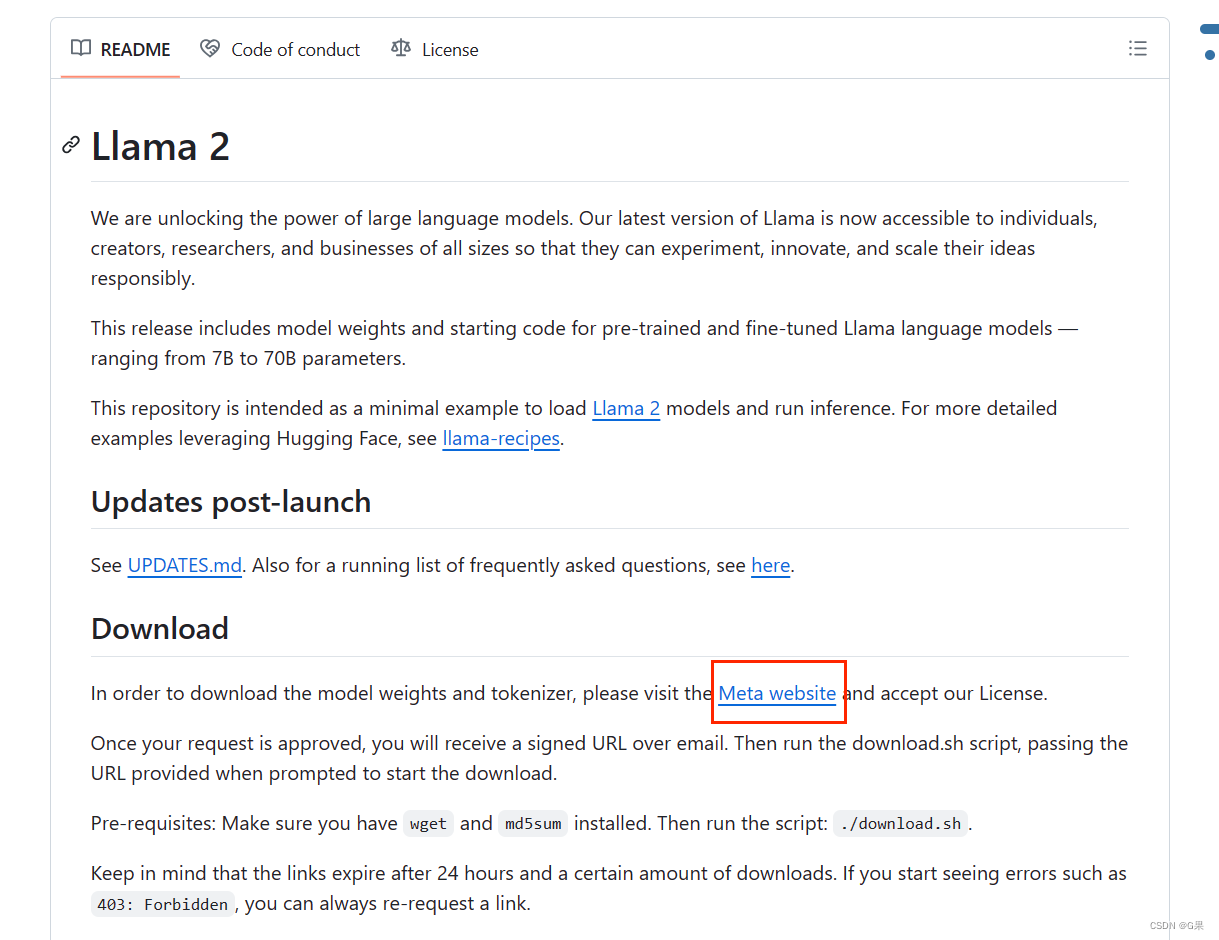This screenshot has height=940, width=1219.
Task: Switch to the Code of conduct tab
Action: click(280, 49)
